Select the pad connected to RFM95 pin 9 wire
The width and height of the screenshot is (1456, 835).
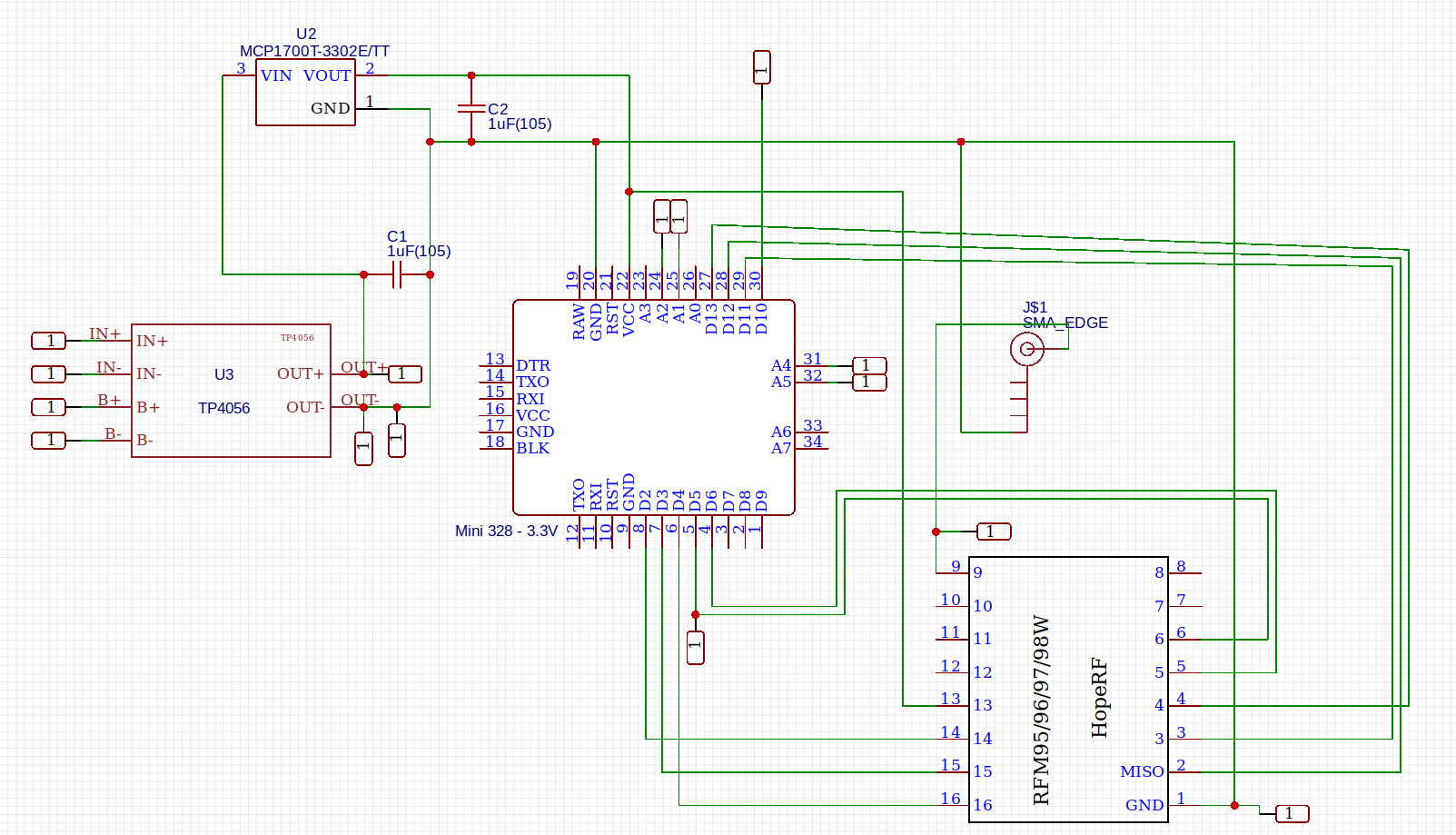994,532
